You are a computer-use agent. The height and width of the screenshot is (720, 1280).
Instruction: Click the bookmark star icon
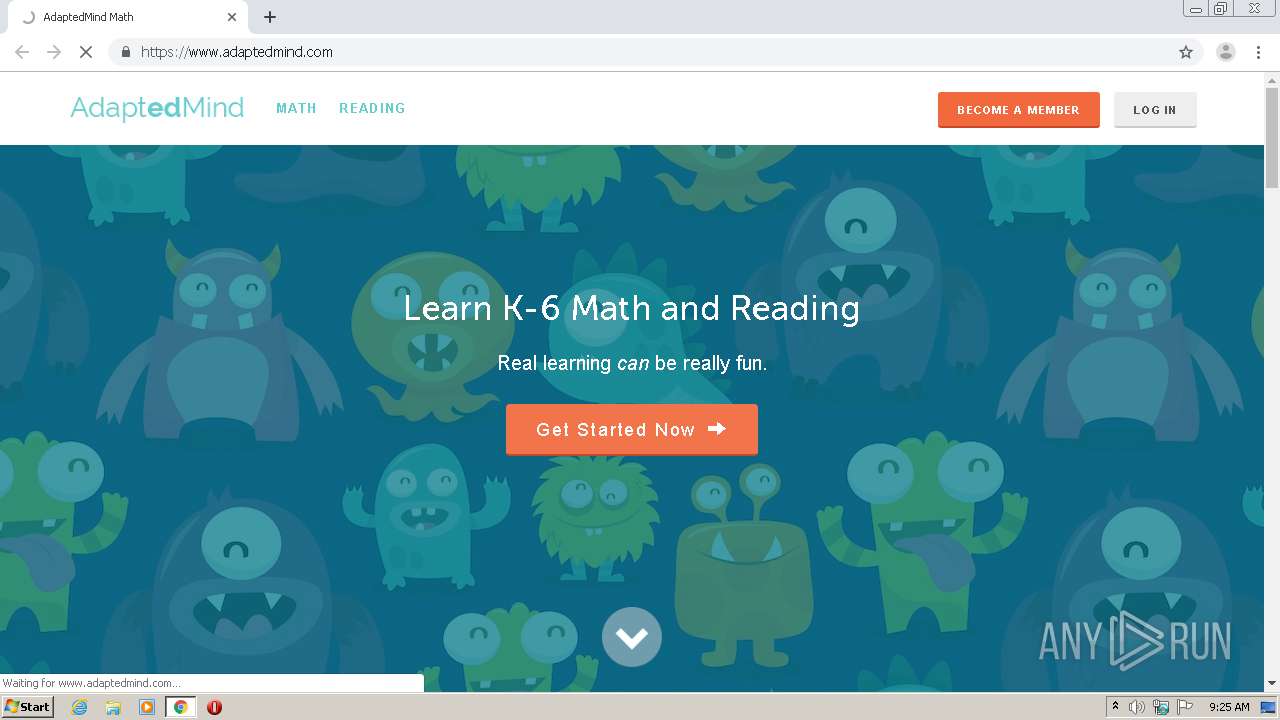coord(1186,52)
